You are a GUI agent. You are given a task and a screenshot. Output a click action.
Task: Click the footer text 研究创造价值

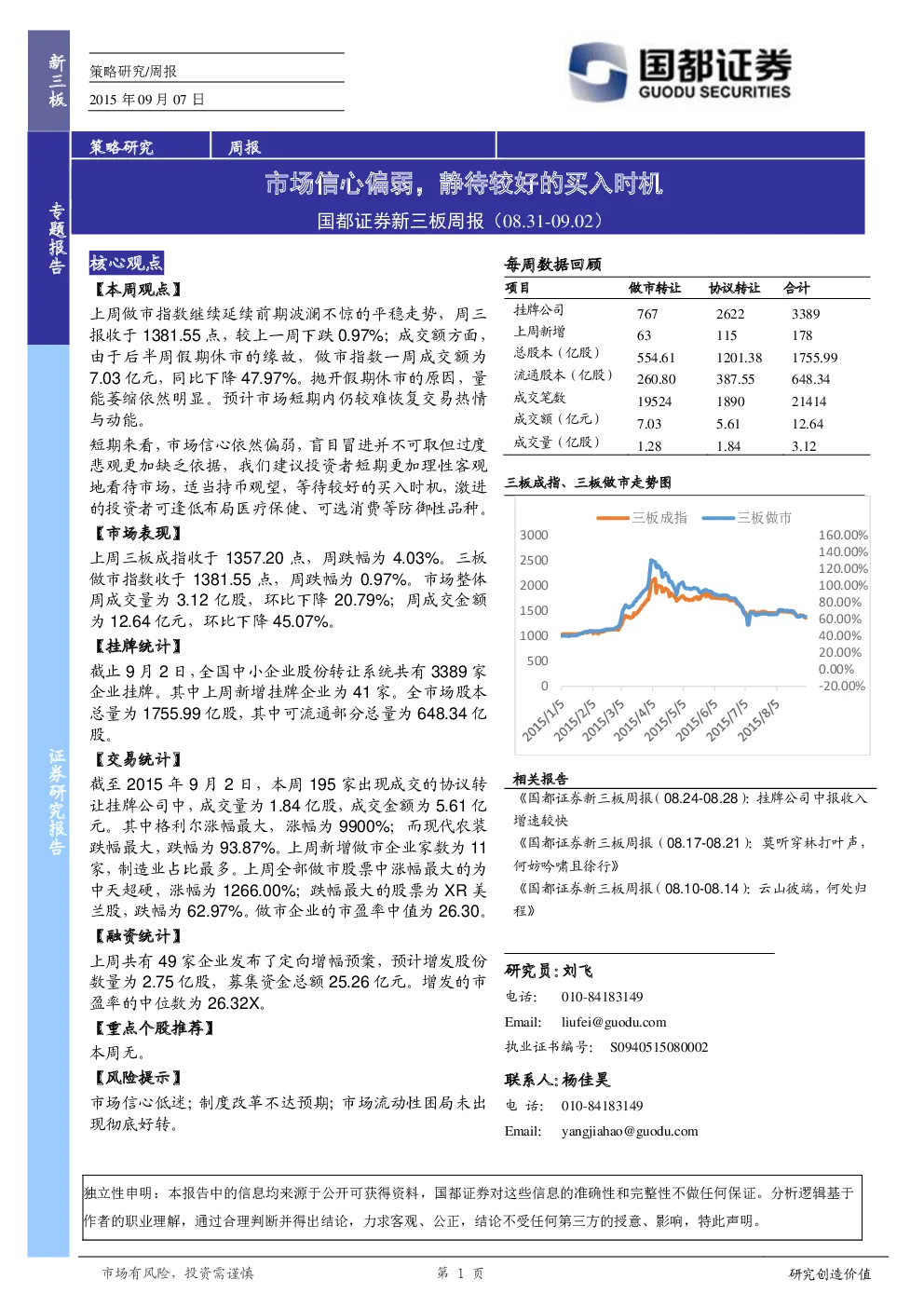[x=830, y=1273]
